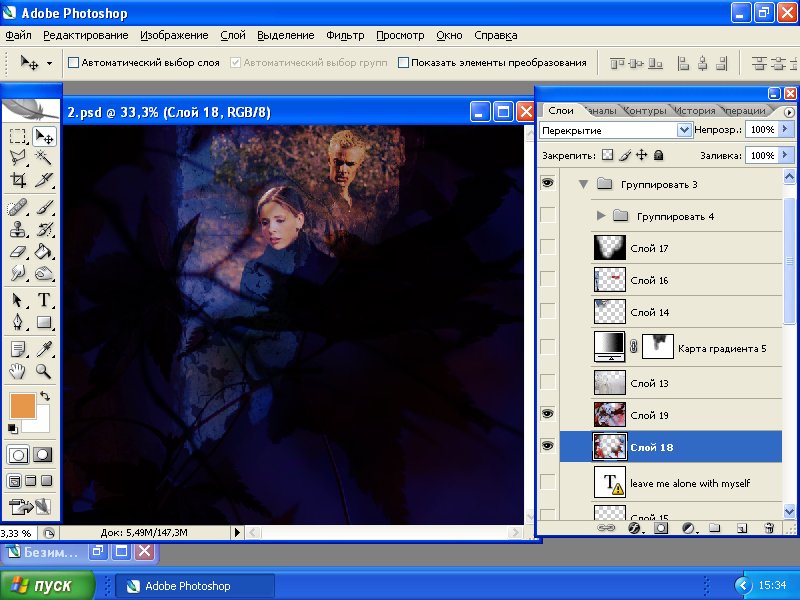
Task: Expand the Группировать 4 group
Action: (x=600, y=216)
